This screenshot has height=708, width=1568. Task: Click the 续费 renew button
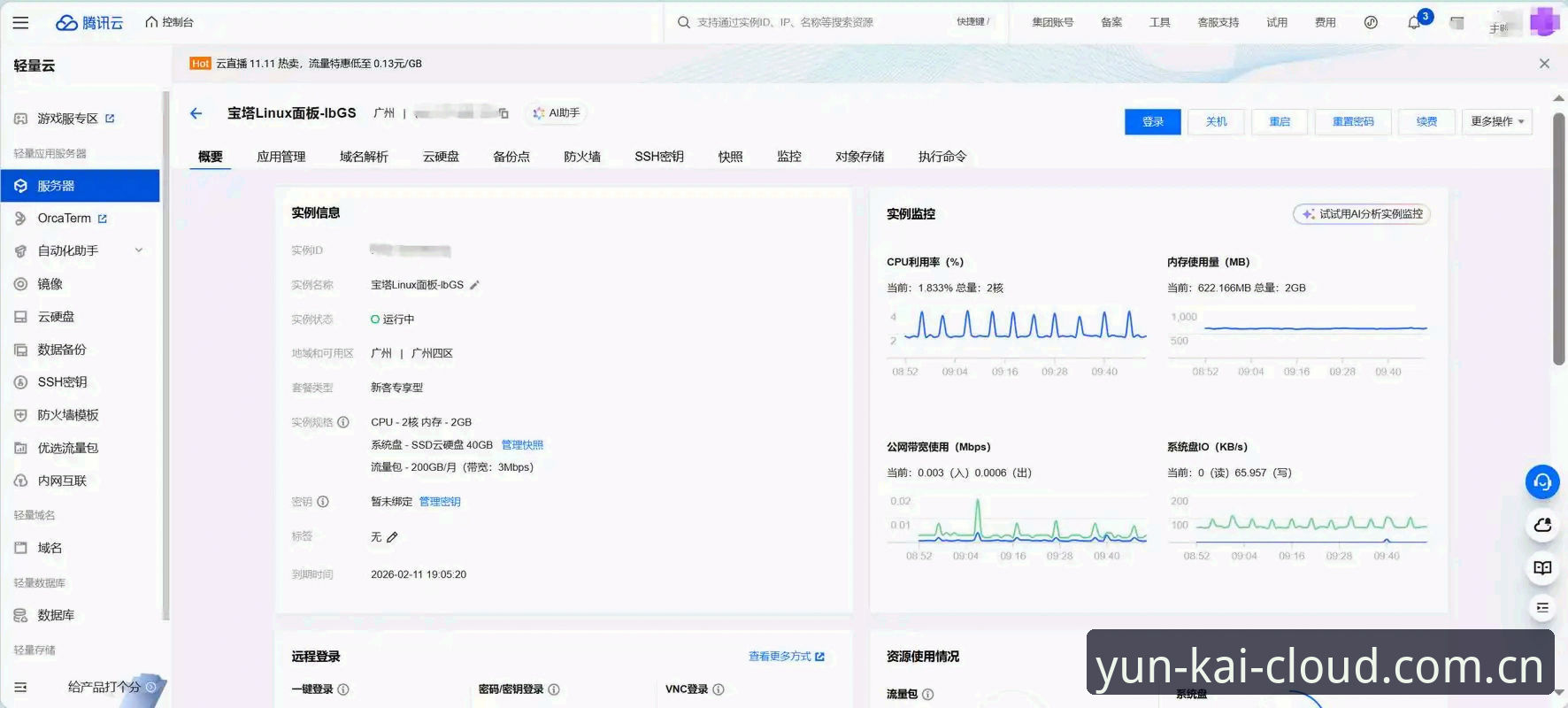tap(1426, 121)
